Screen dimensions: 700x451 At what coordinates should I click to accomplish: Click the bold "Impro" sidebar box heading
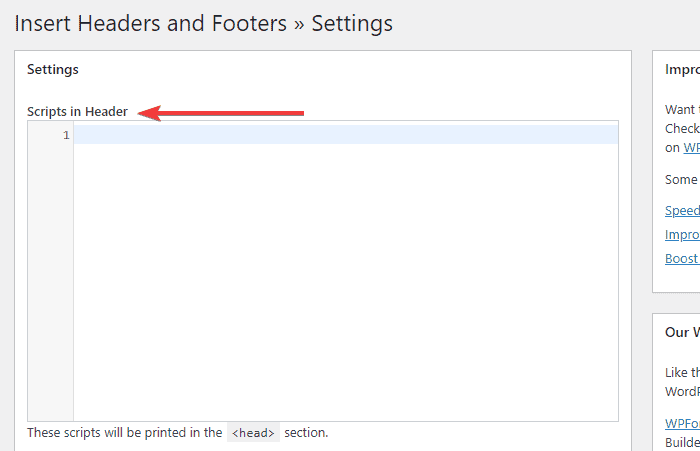point(682,70)
